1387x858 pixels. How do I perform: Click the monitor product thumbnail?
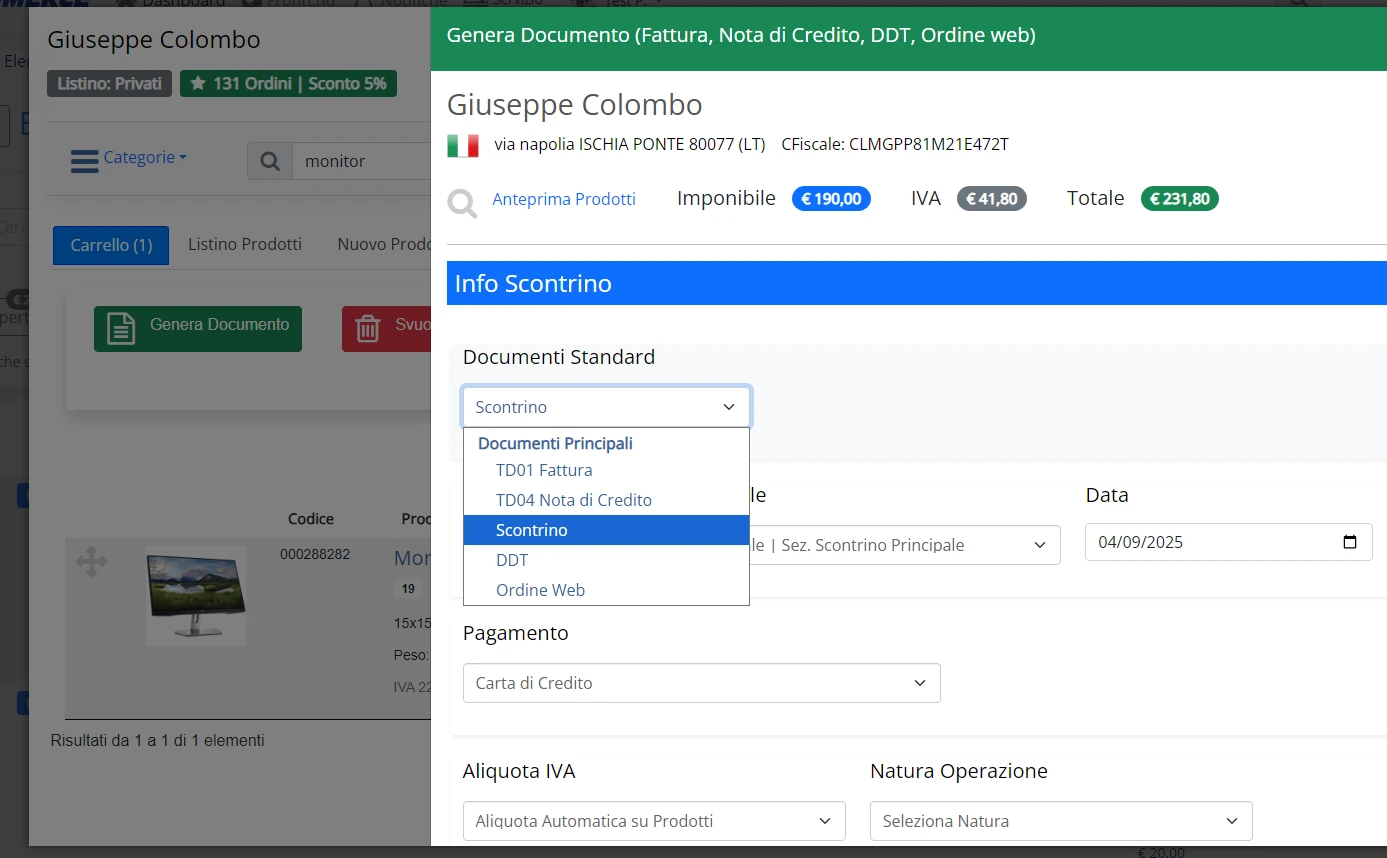click(x=196, y=595)
